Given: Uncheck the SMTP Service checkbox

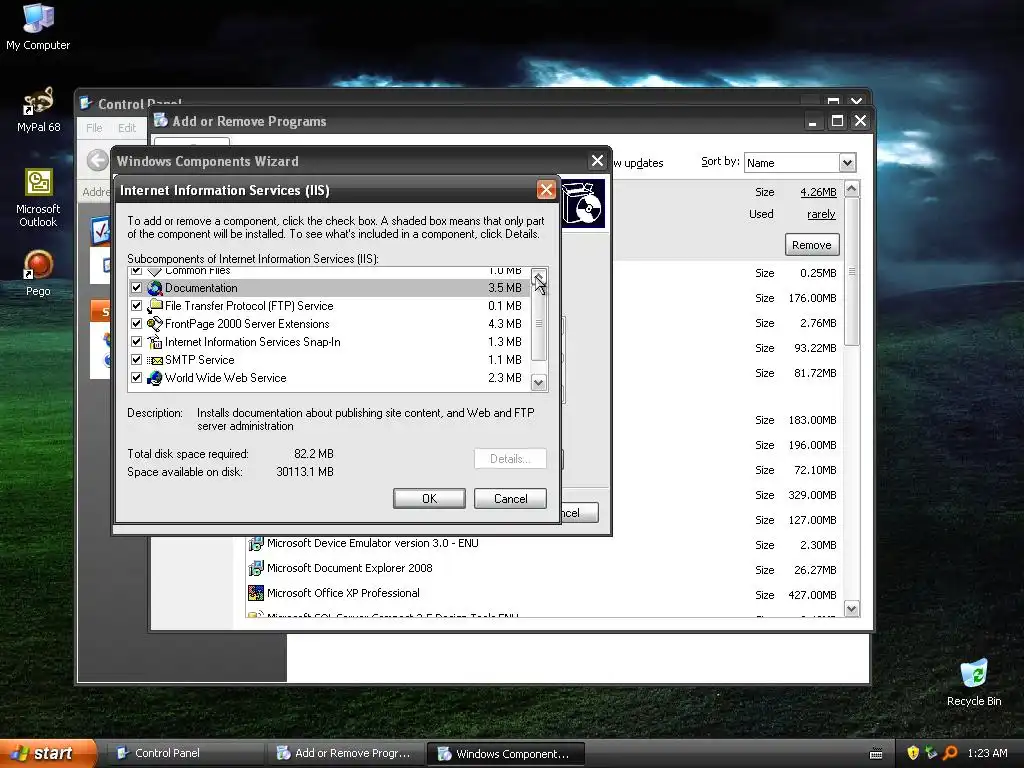Looking at the screenshot, I should [136, 359].
